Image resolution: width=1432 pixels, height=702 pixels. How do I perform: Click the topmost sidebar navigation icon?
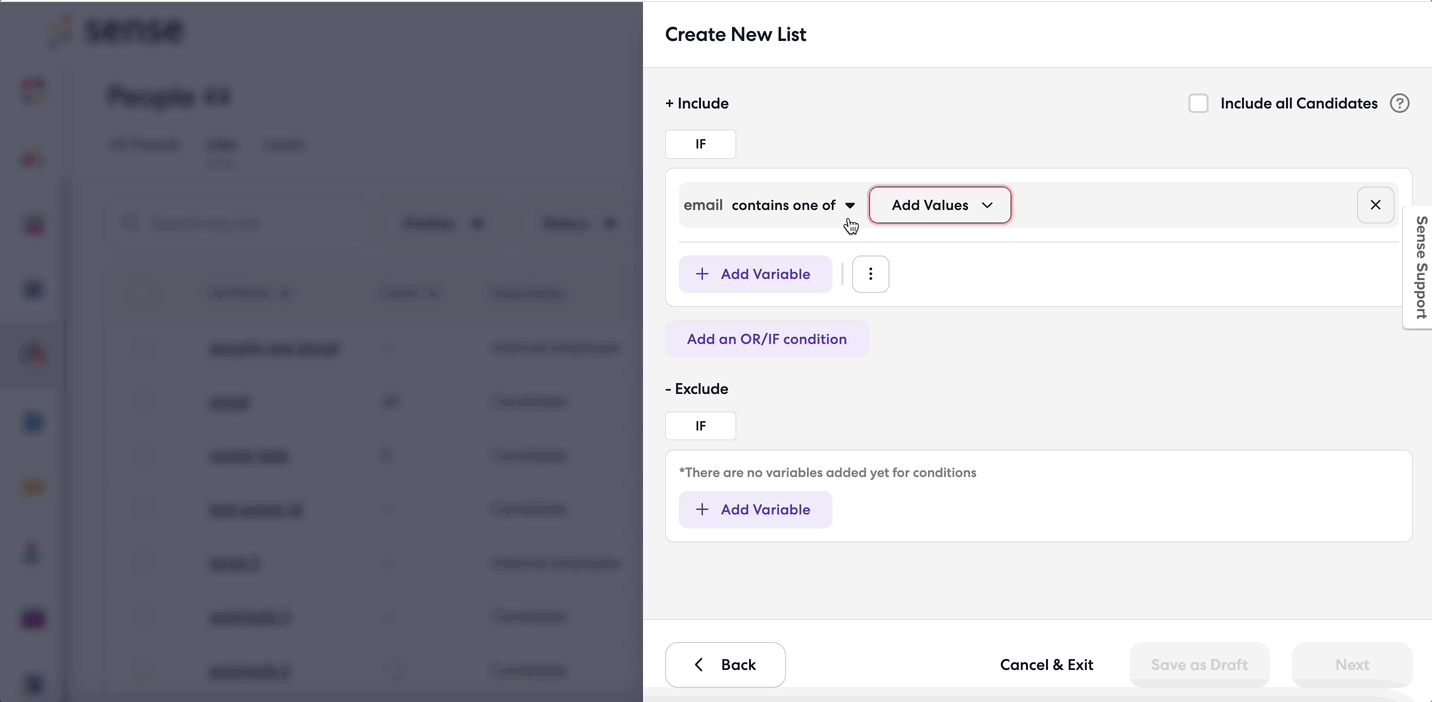(33, 90)
